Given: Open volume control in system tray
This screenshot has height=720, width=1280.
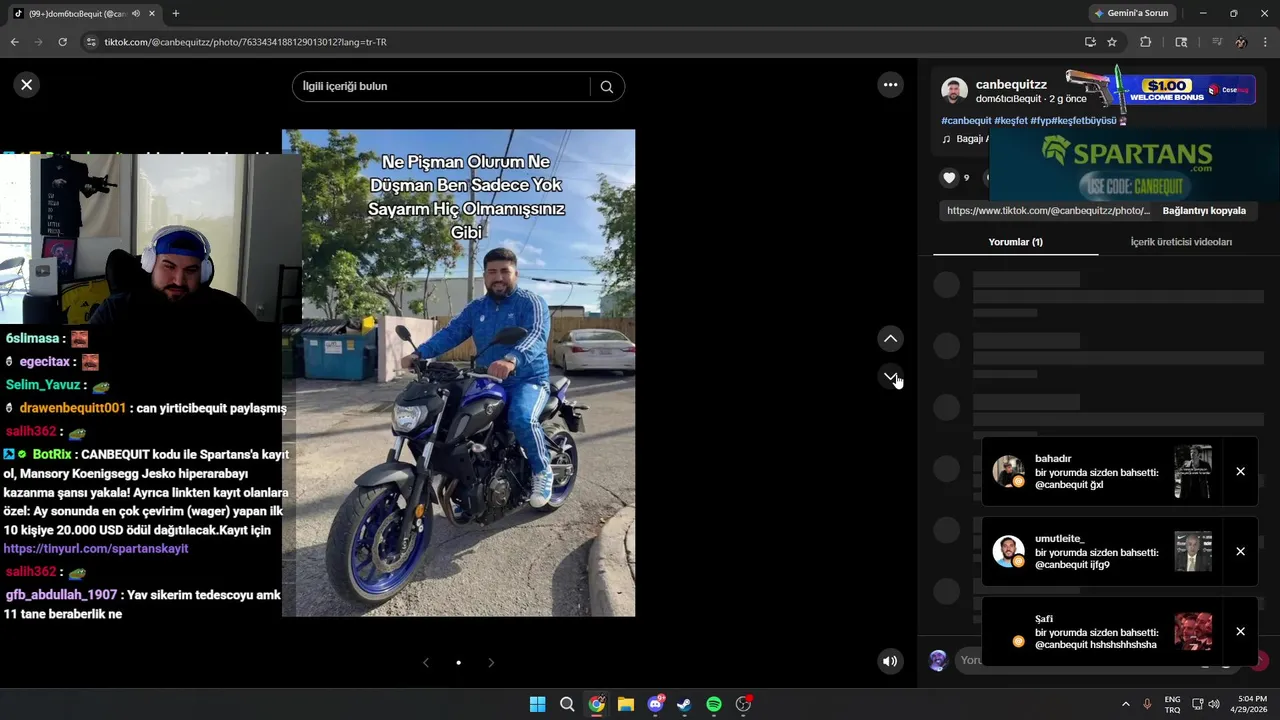Looking at the screenshot, I should tap(1214, 704).
